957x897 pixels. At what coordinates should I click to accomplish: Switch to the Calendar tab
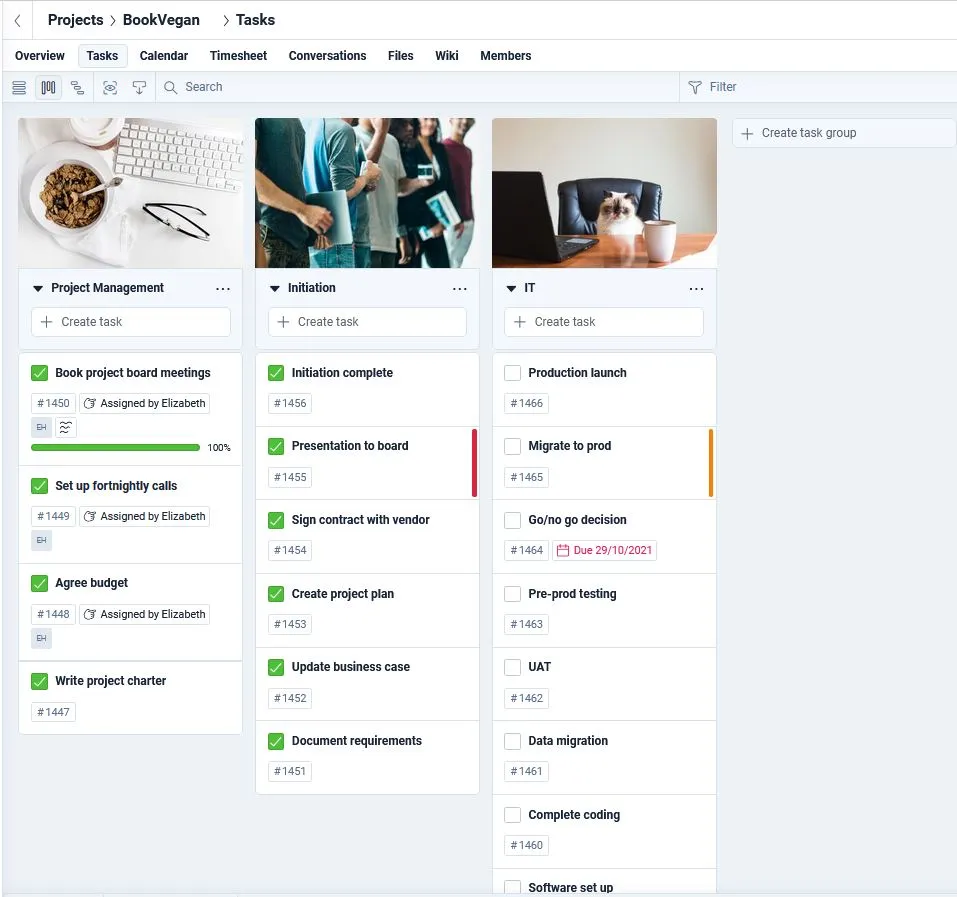[x=164, y=56]
